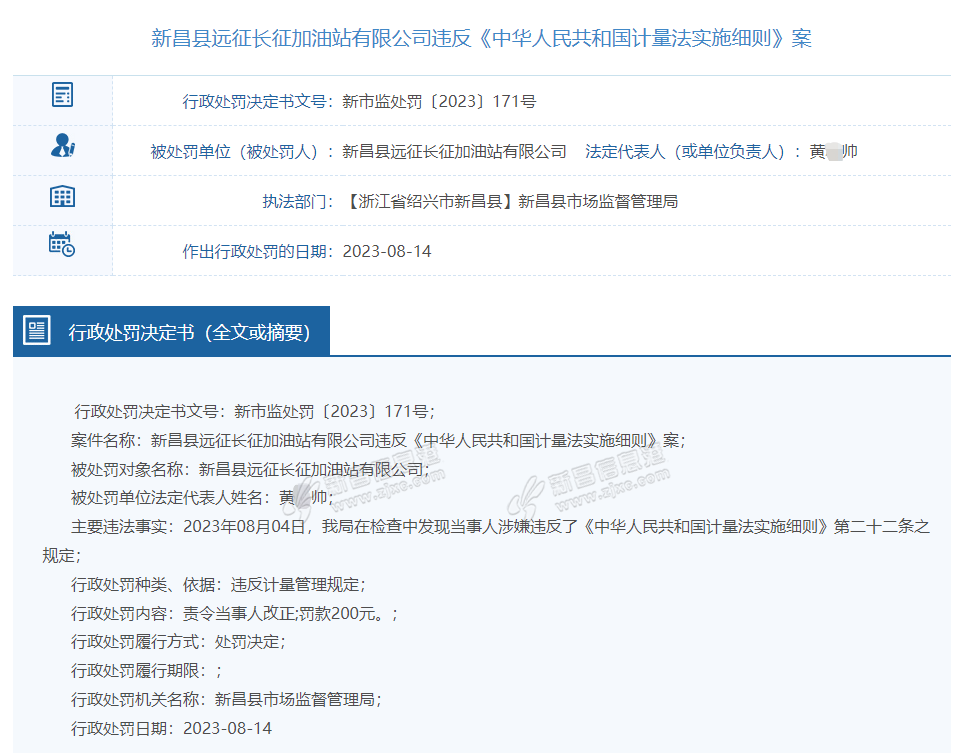This screenshot has width=955, height=753.
Task: Click the 主要违法事实 paragraph's first line
Action: 500,526
